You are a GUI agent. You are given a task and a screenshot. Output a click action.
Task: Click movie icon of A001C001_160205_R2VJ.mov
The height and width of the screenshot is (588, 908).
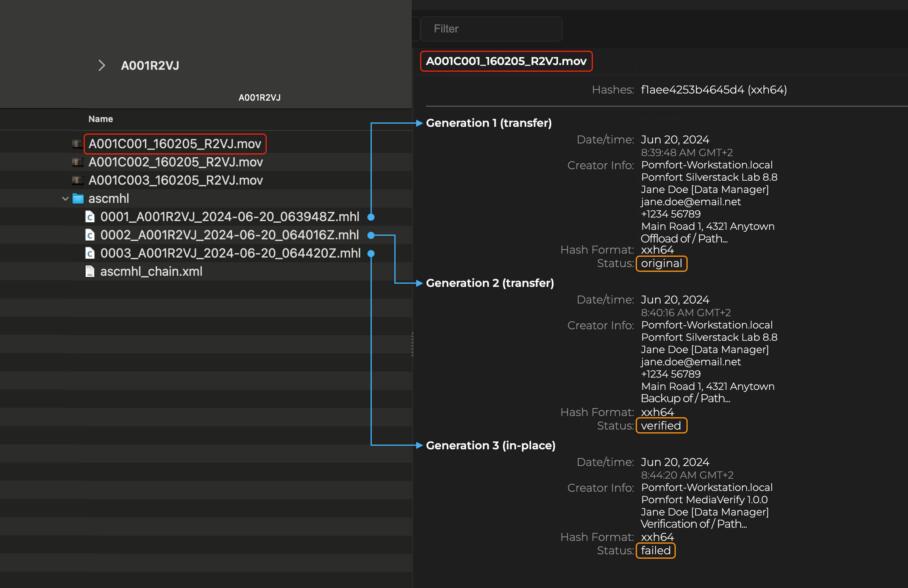pos(77,144)
